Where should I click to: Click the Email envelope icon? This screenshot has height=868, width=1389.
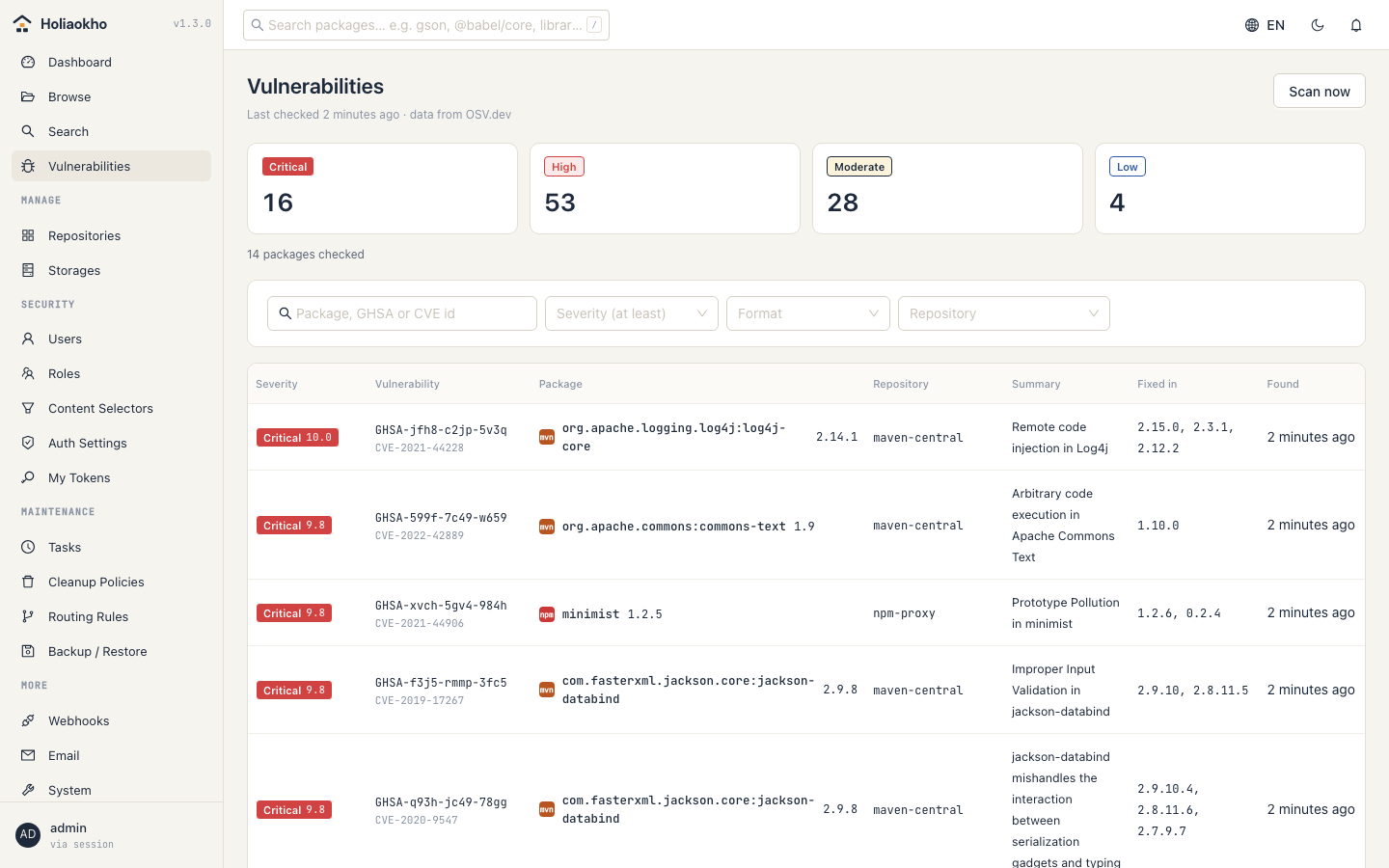[x=28, y=755]
